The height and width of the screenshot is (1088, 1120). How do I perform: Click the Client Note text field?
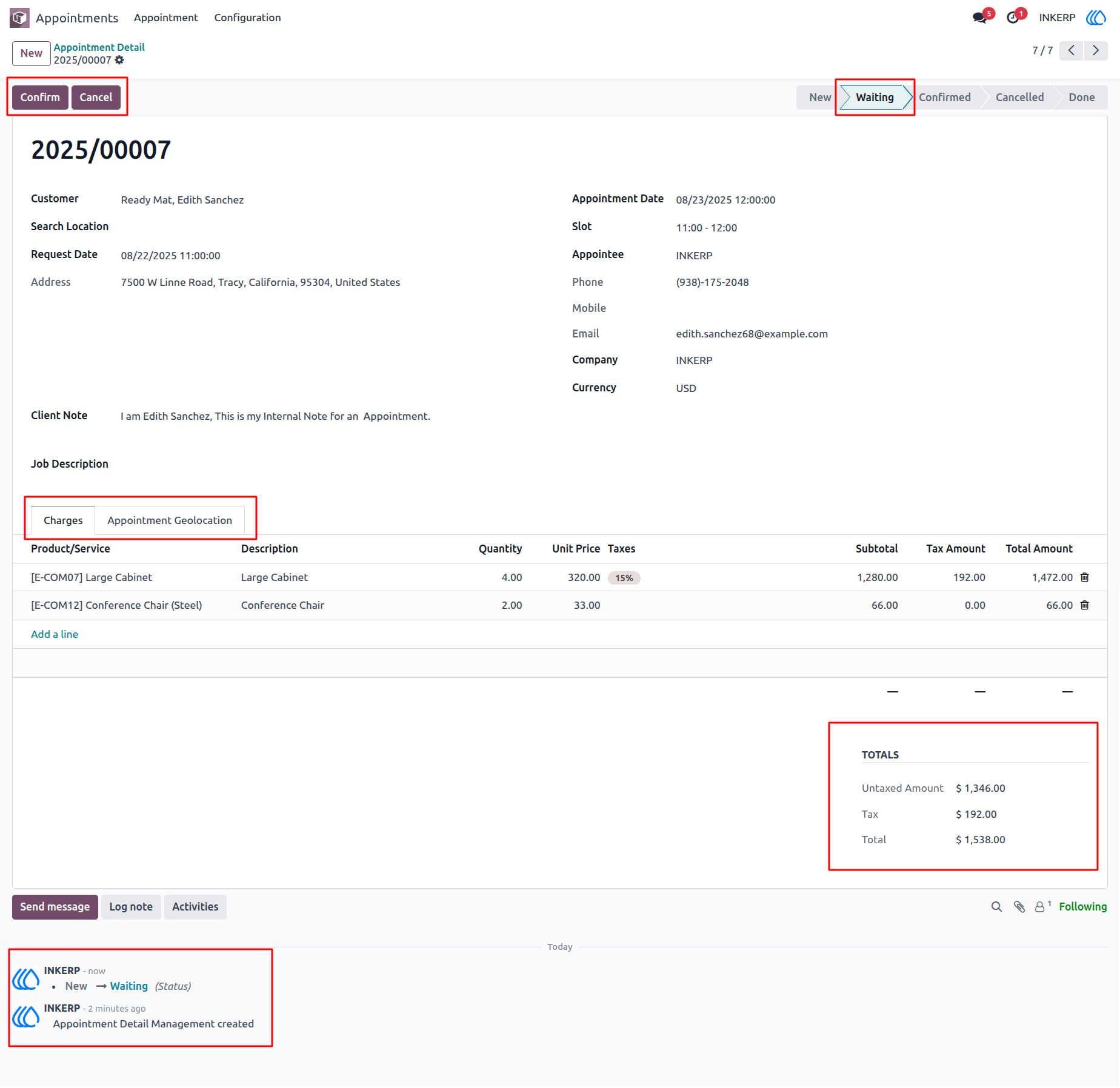(275, 416)
